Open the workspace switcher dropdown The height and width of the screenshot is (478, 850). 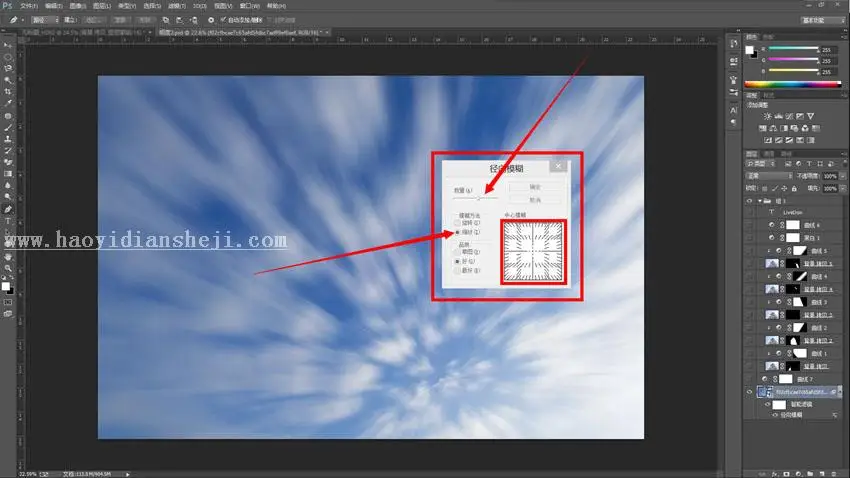point(823,20)
